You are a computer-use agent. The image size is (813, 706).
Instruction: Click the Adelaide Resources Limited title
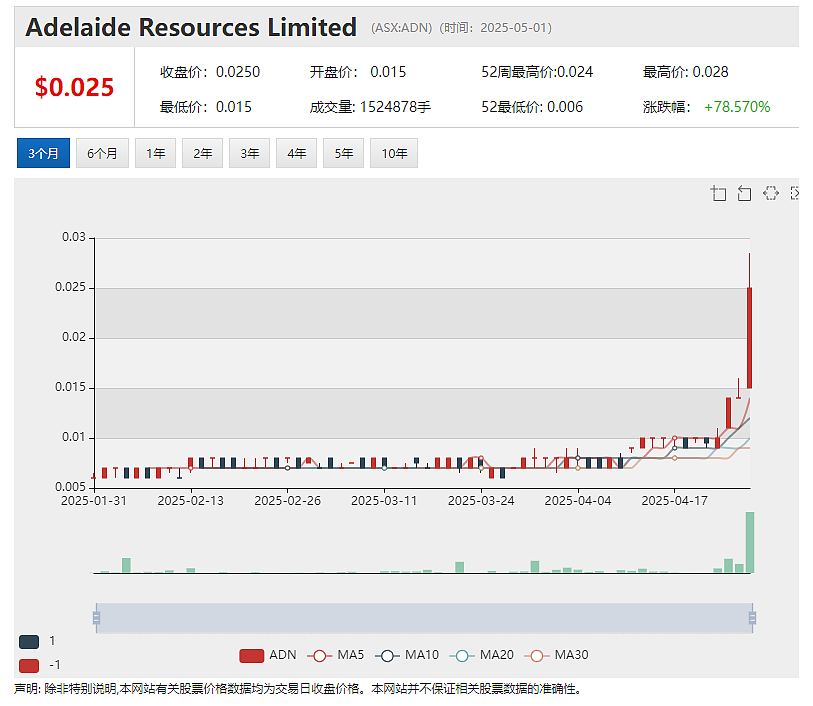[x=191, y=27]
